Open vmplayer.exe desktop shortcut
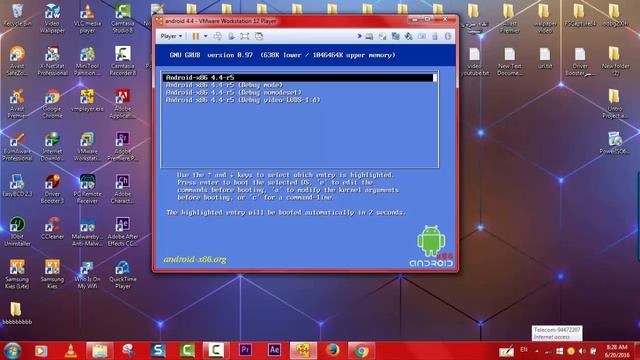640x360 pixels. coord(87,100)
